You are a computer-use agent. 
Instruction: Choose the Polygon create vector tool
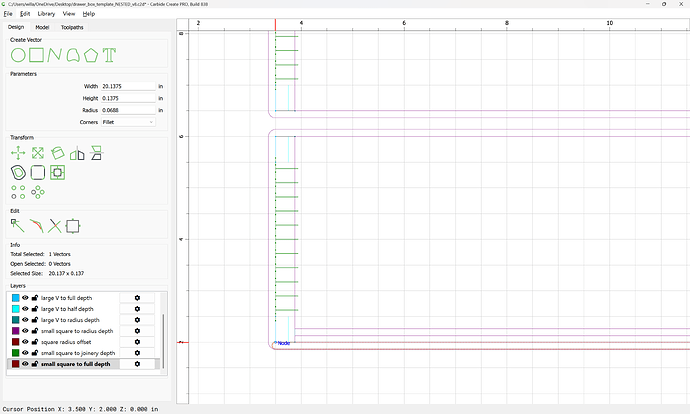[91, 55]
